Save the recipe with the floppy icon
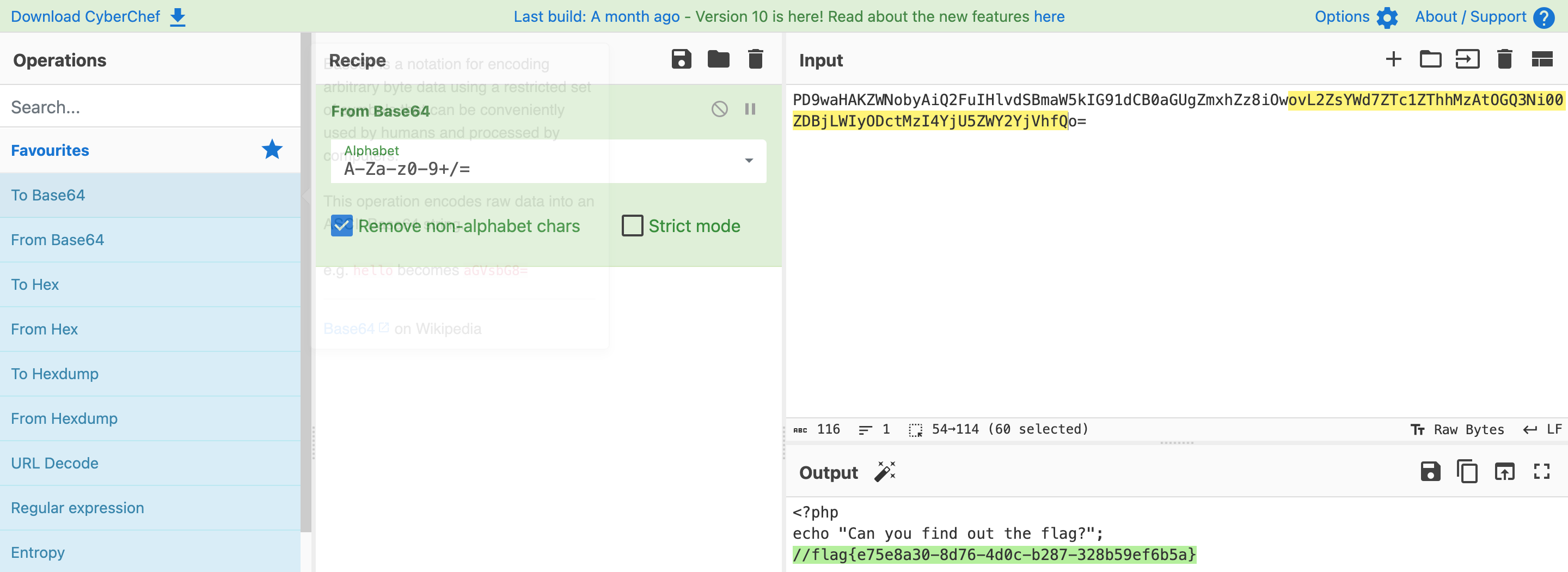 coord(681,59)
